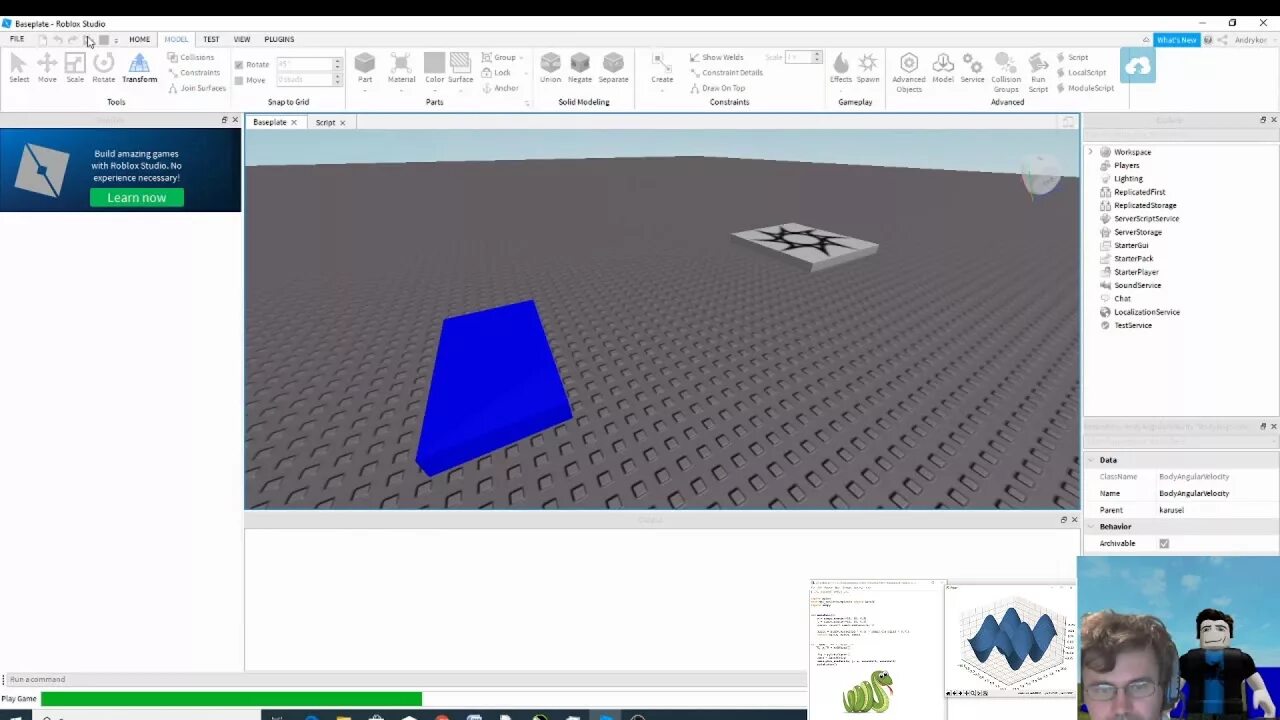The height and width of the screenshot is (720, 1280).
Task: Open Advanced Objects
Action: click(x=909, y=72)
